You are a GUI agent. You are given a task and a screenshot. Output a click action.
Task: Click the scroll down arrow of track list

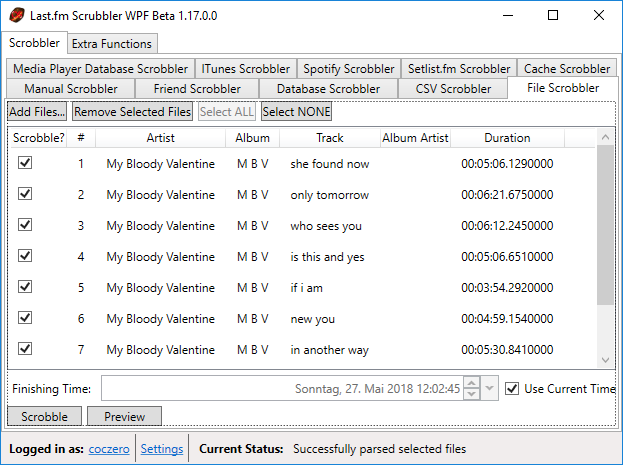pyautogui.click(x=605, y=360)
